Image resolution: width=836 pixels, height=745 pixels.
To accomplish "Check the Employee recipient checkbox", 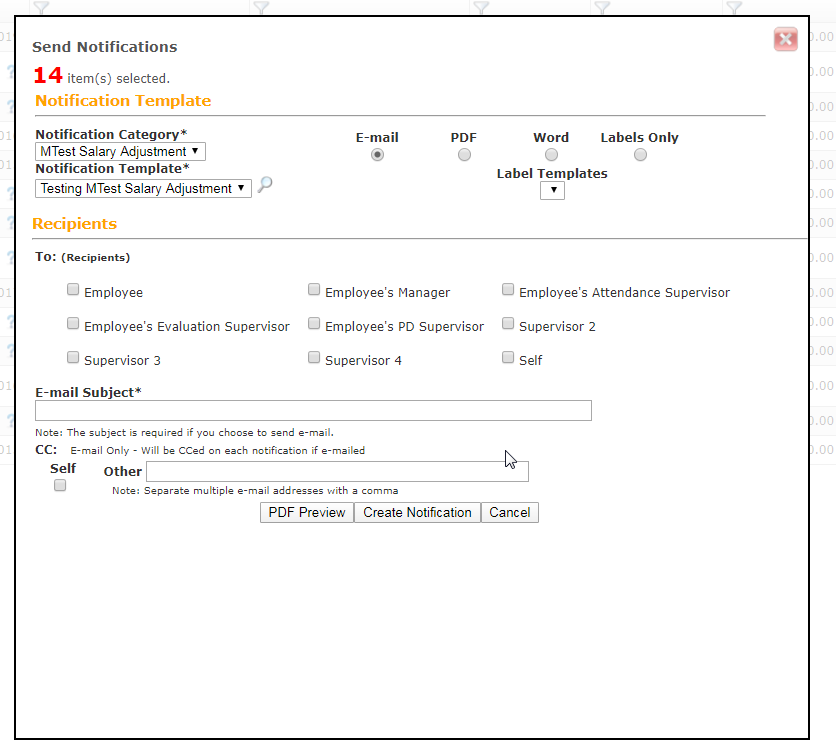I will pos(73,290).
